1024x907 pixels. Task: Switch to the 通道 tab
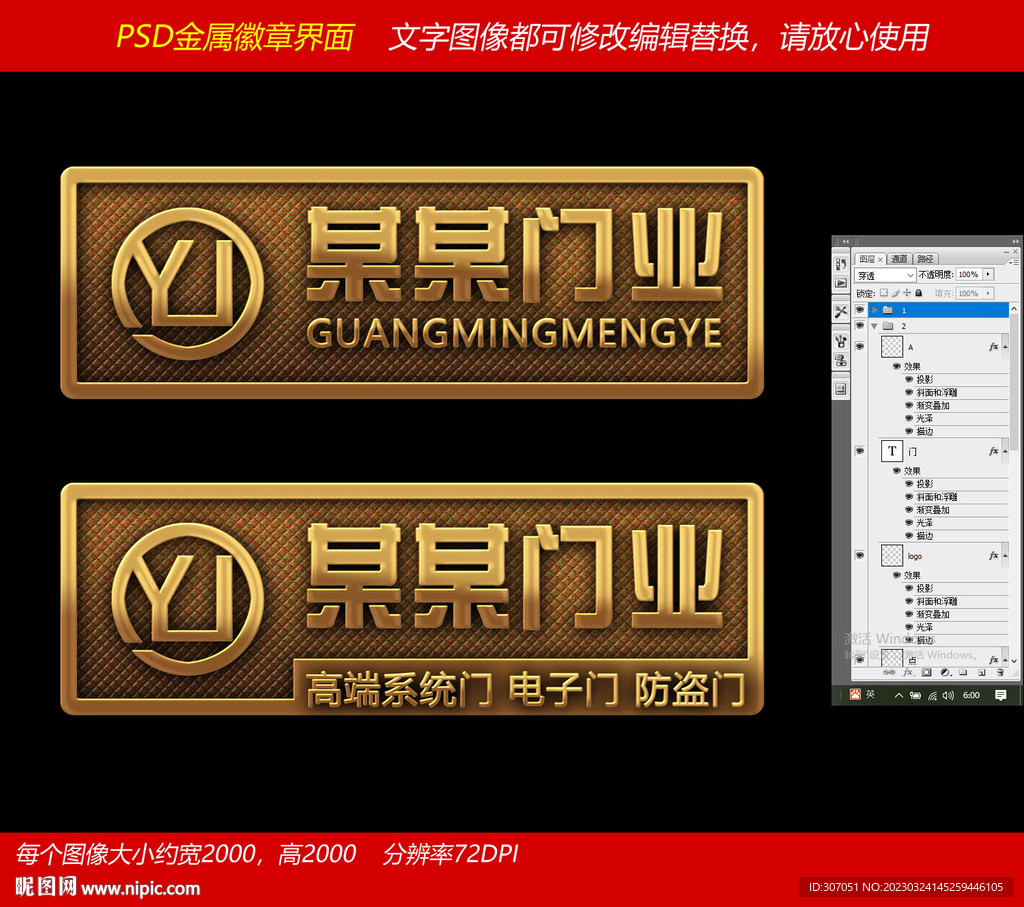coord(899,259)
